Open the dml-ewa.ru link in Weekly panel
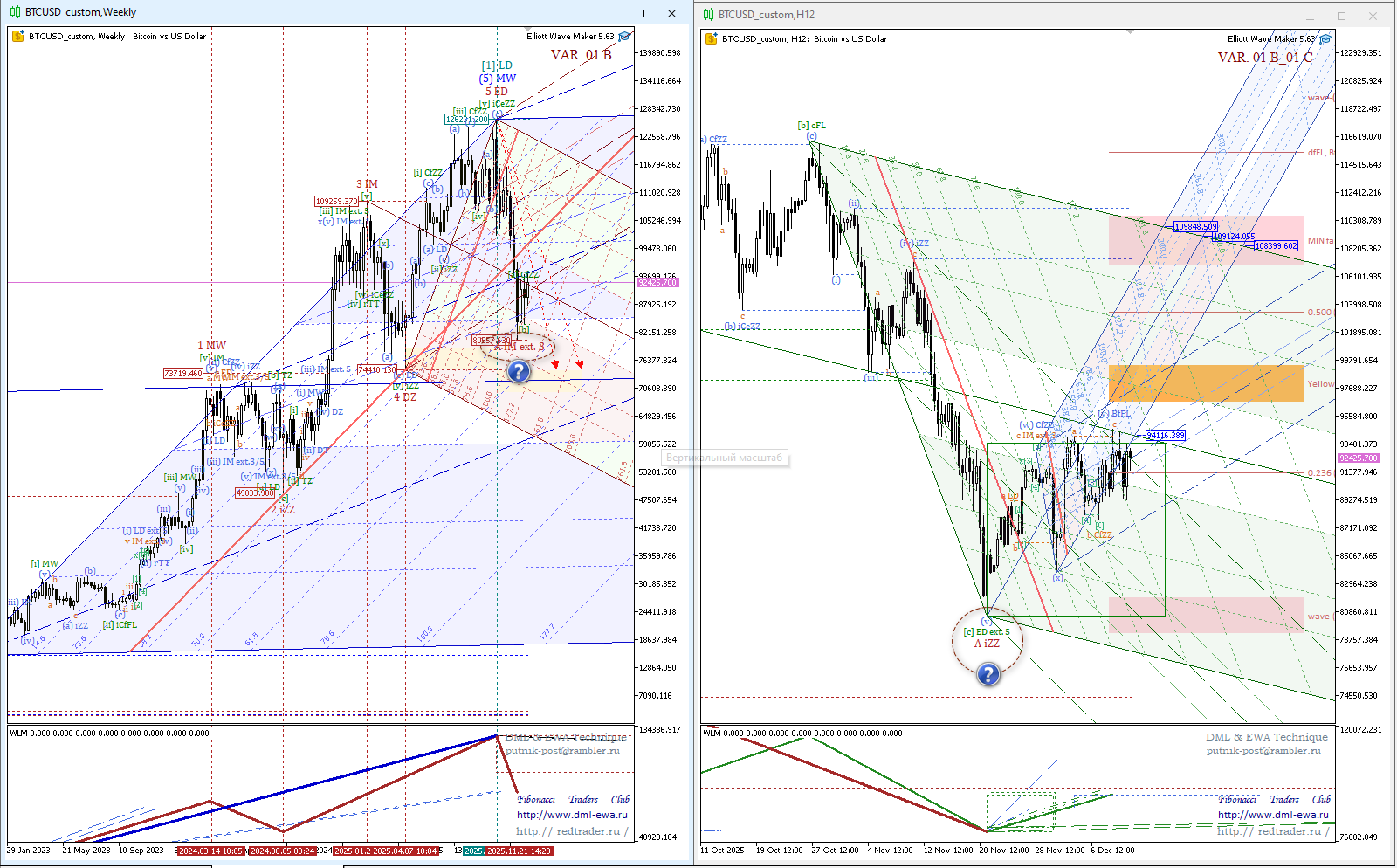Screen dimensions: 1397x868 572,815
